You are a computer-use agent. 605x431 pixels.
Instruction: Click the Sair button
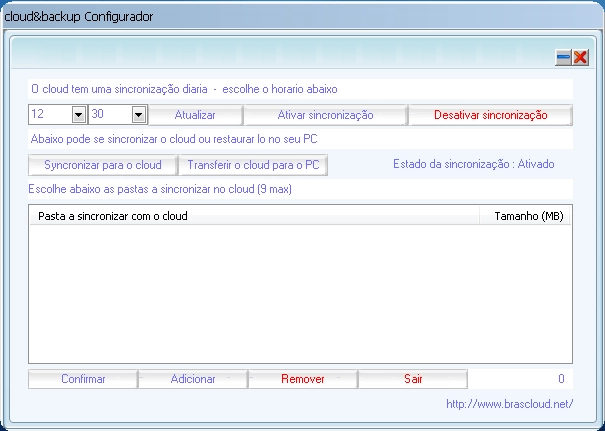(413, 379)
